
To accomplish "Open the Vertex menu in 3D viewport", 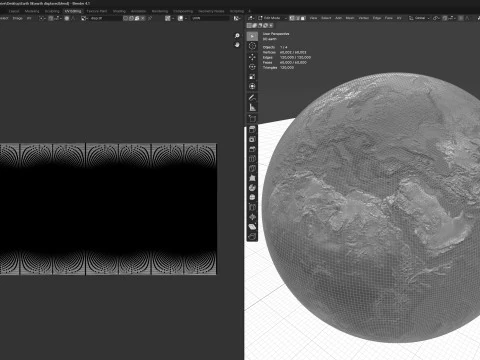I will pyautogui.click(x=363, y=18).
